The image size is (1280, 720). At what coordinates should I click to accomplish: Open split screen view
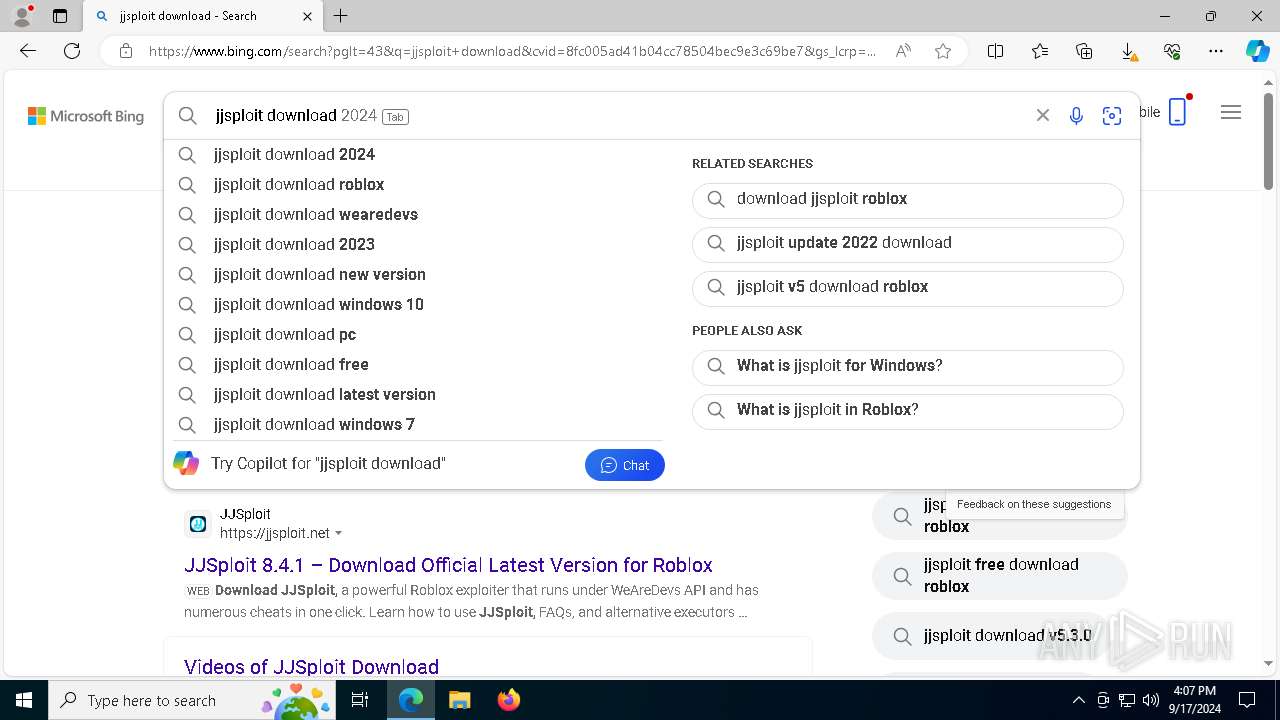[x=996, y=51]
